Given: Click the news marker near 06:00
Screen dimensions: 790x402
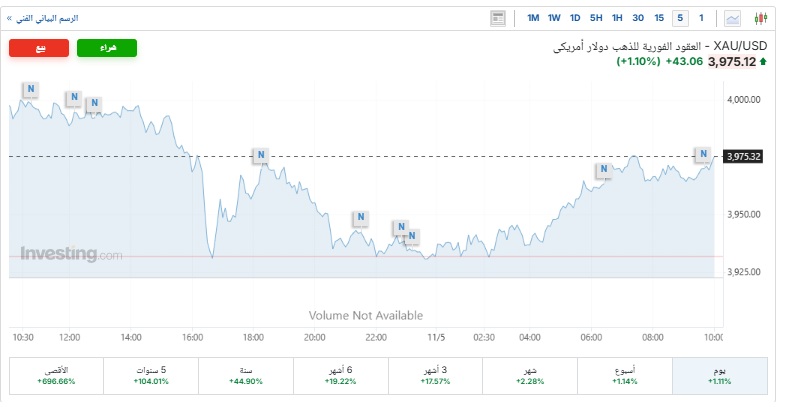Looking at the screenshot, I should click(x=603, y=170).
